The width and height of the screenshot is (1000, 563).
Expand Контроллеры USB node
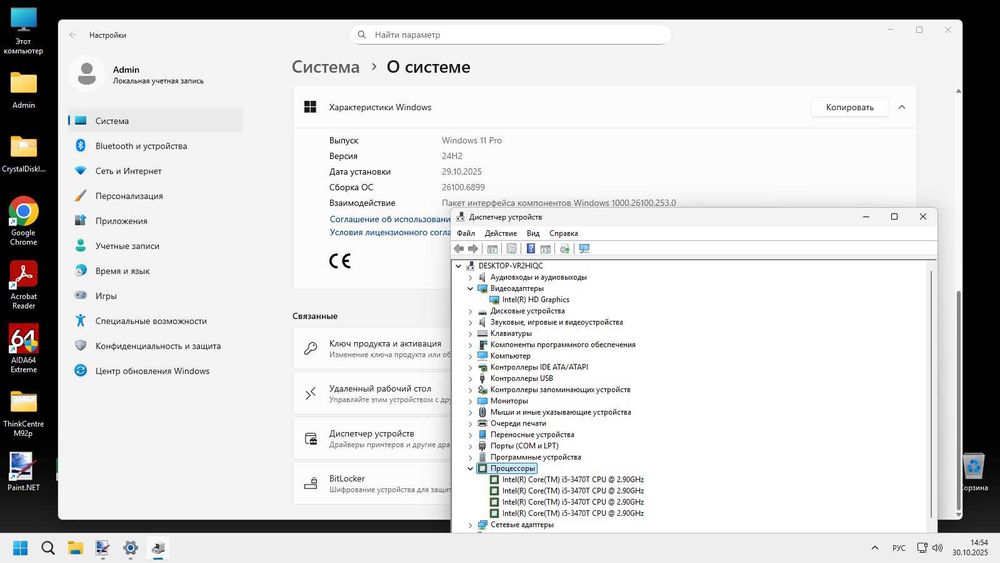[x=471, y=379]
